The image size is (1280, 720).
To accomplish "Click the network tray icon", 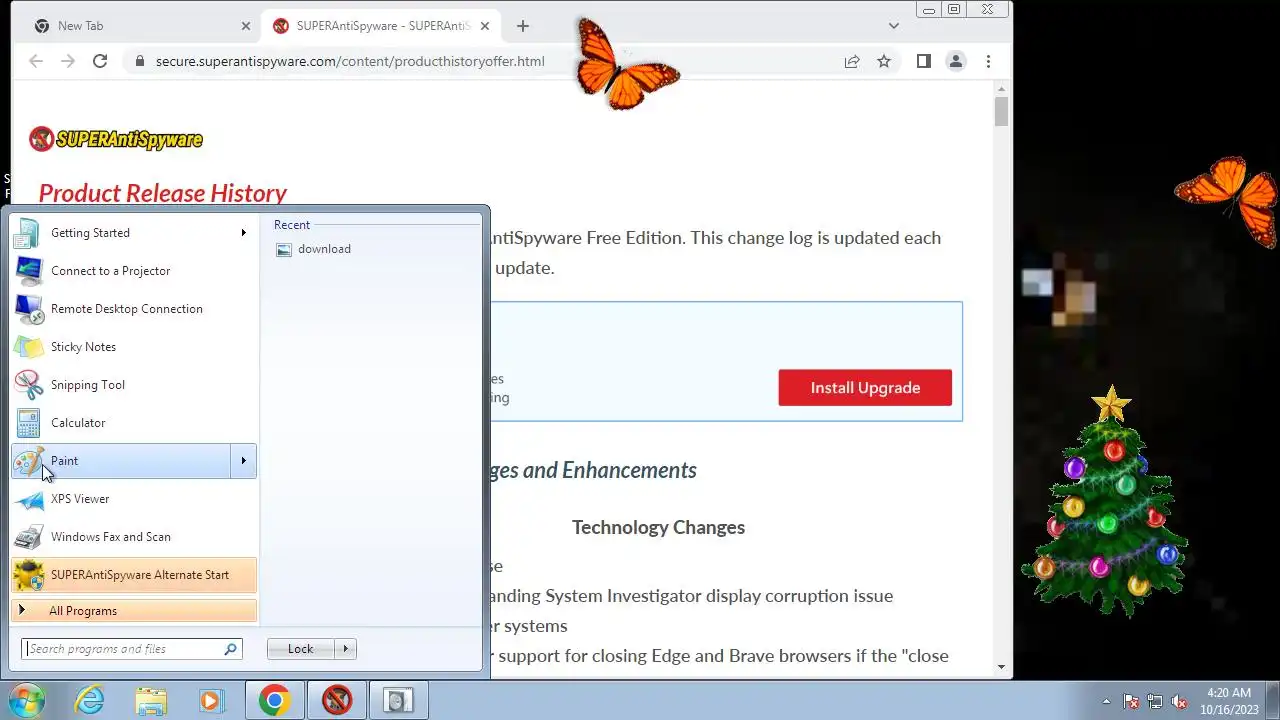I will pyautogui.click(x=1155, y=701).
